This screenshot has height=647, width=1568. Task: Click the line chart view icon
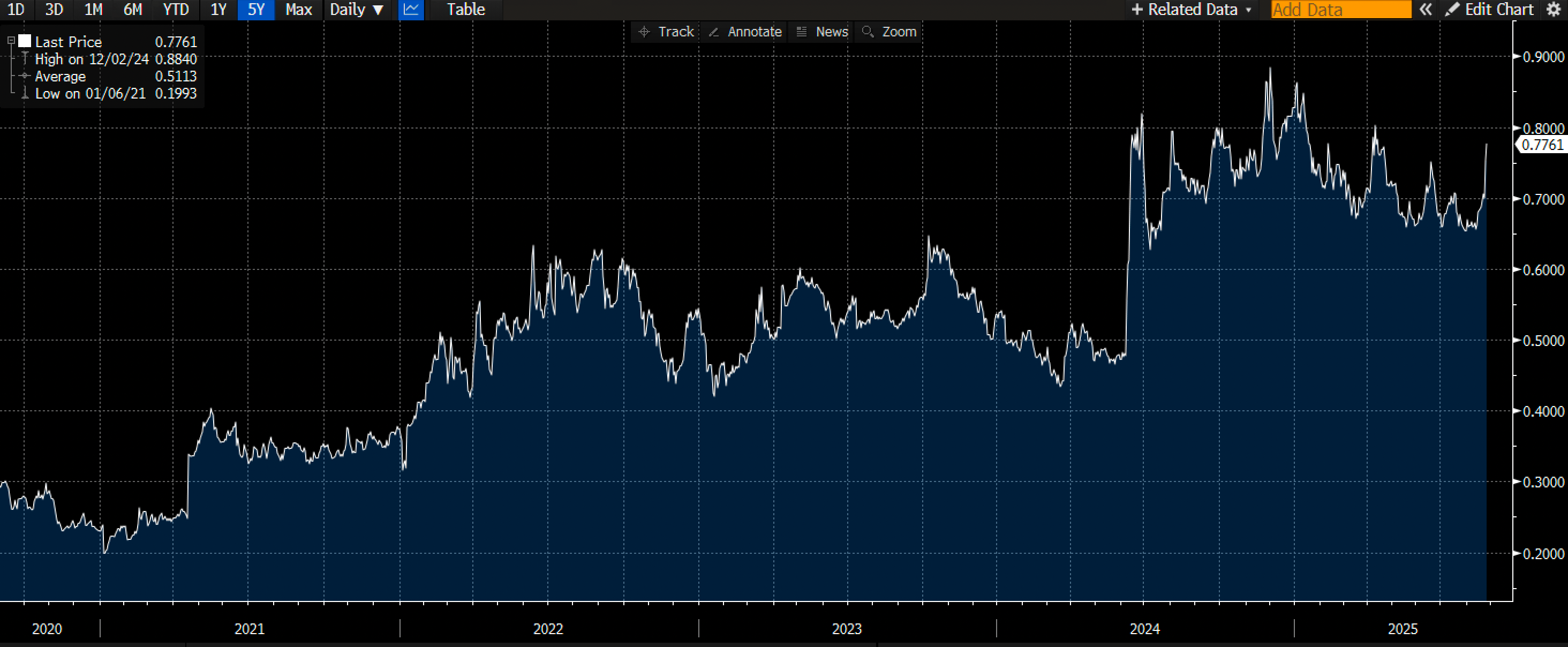click(411, 10)
